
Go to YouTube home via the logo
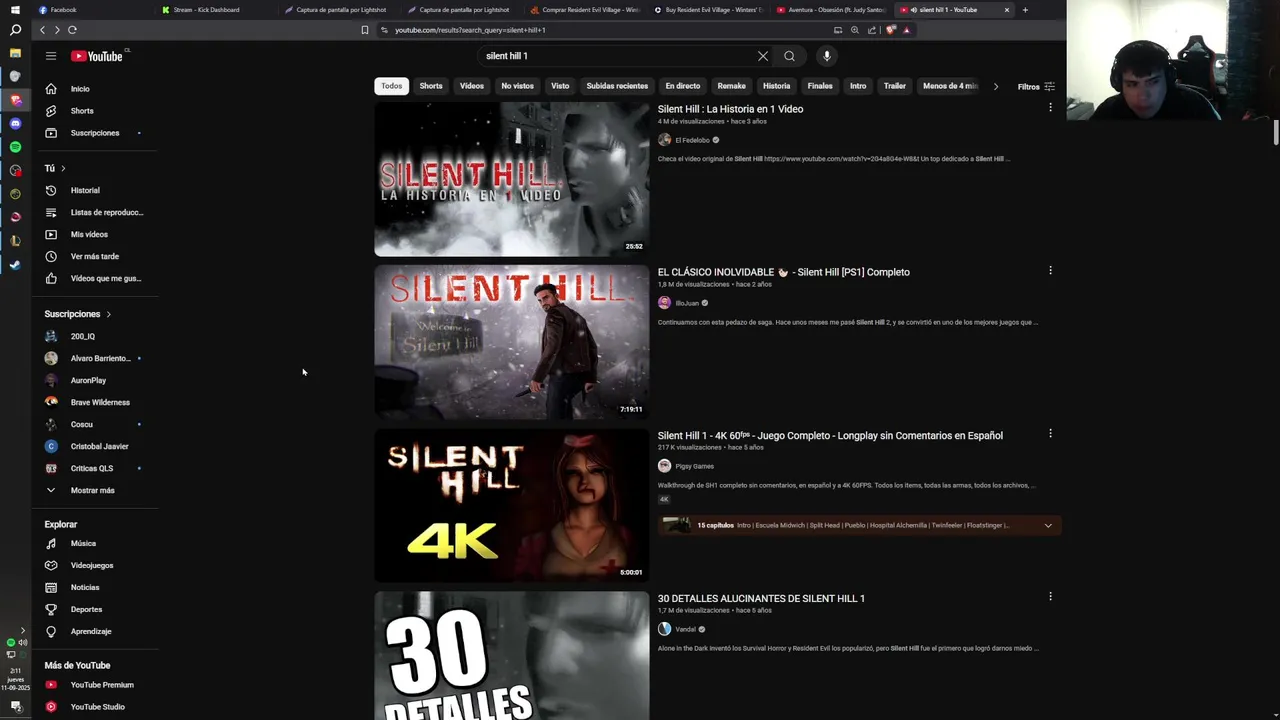tap(97, 56)
